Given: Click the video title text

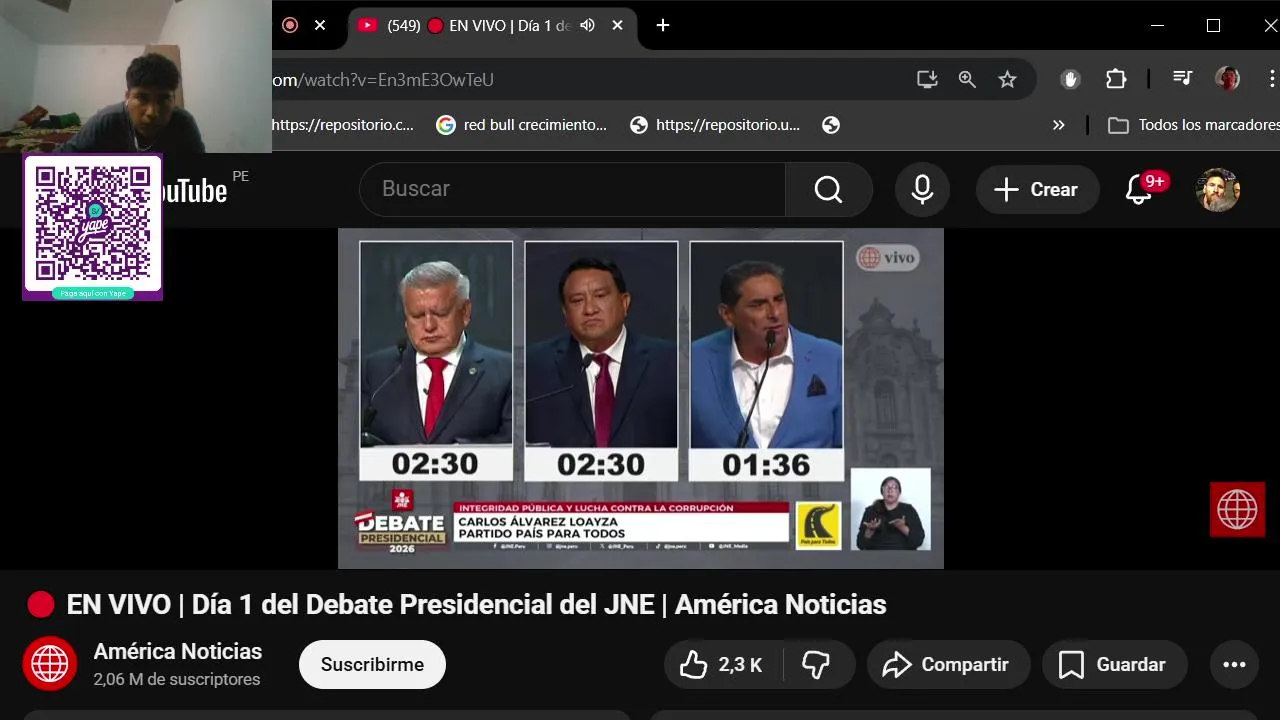Looking at the screenshot, I should 476,605.
